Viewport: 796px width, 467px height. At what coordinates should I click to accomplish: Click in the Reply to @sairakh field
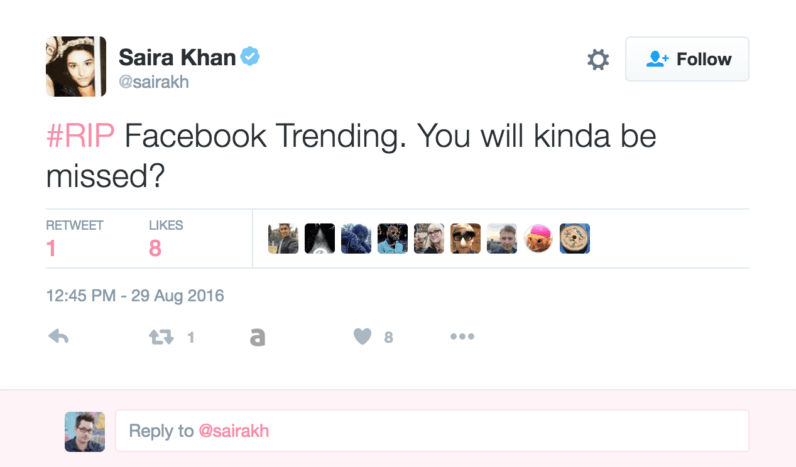click(432, 431)
